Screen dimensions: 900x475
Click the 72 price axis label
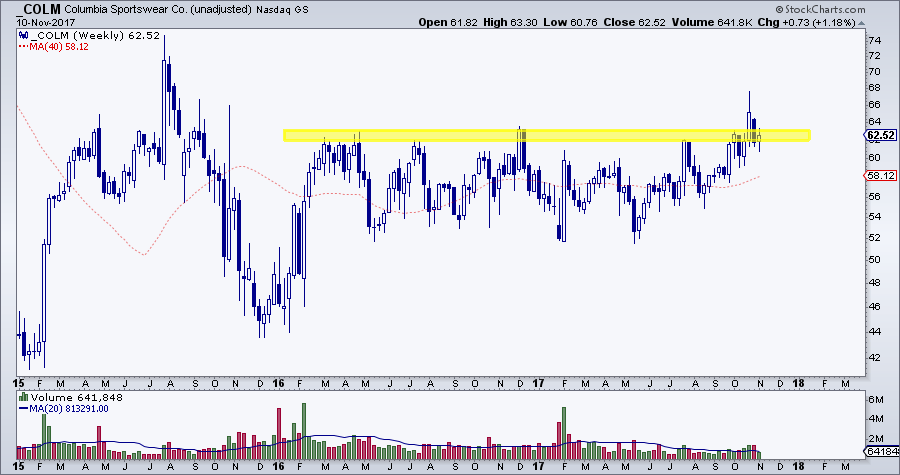click(x=875, y=56)
